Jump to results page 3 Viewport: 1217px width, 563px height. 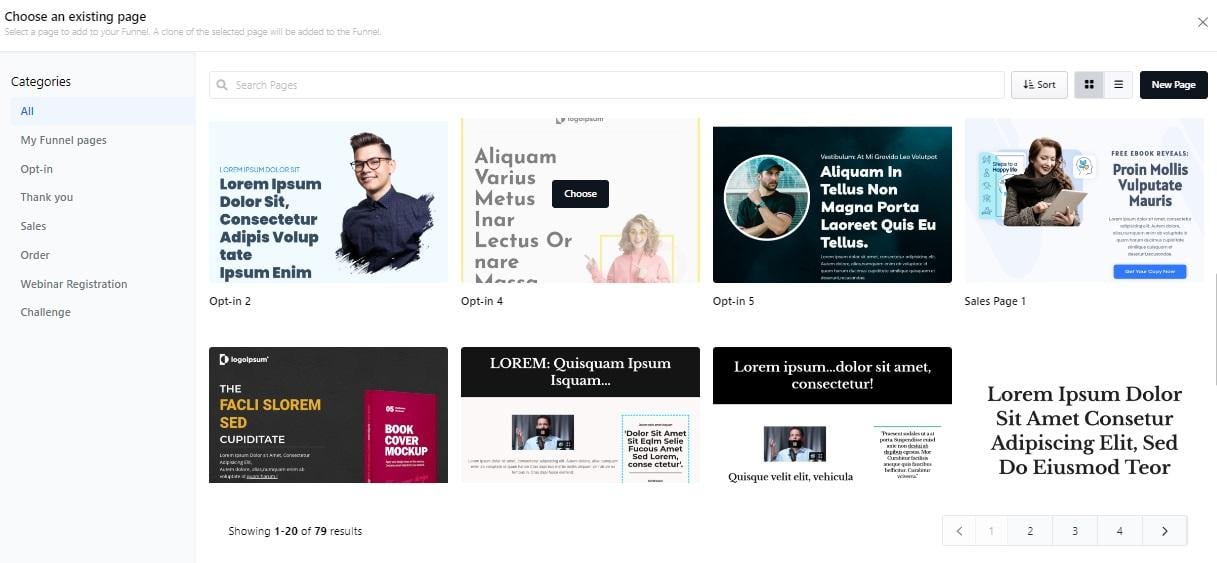[1075, 531]
